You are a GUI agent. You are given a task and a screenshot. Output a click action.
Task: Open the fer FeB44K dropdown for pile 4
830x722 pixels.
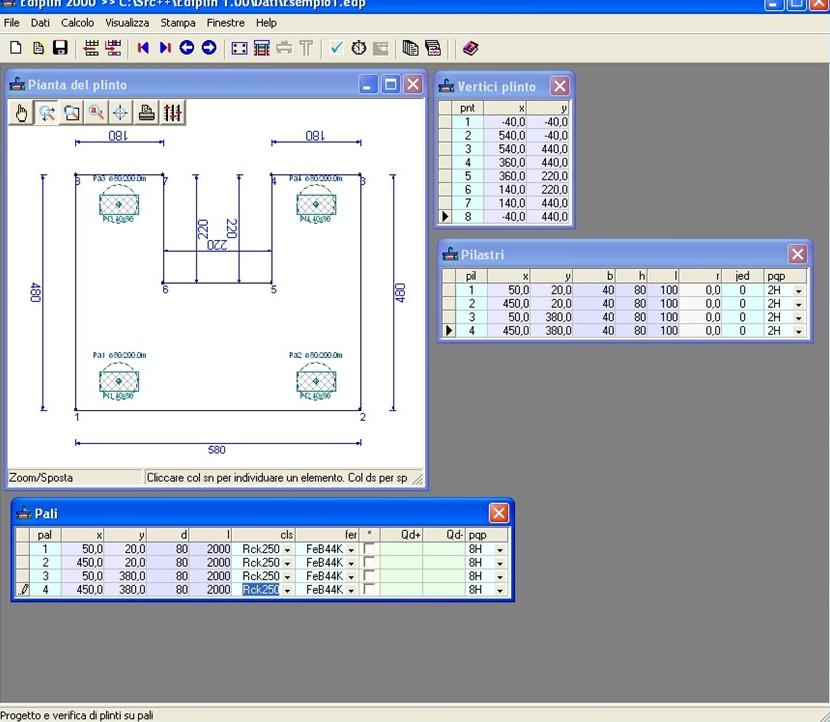[x=351, y=591]
